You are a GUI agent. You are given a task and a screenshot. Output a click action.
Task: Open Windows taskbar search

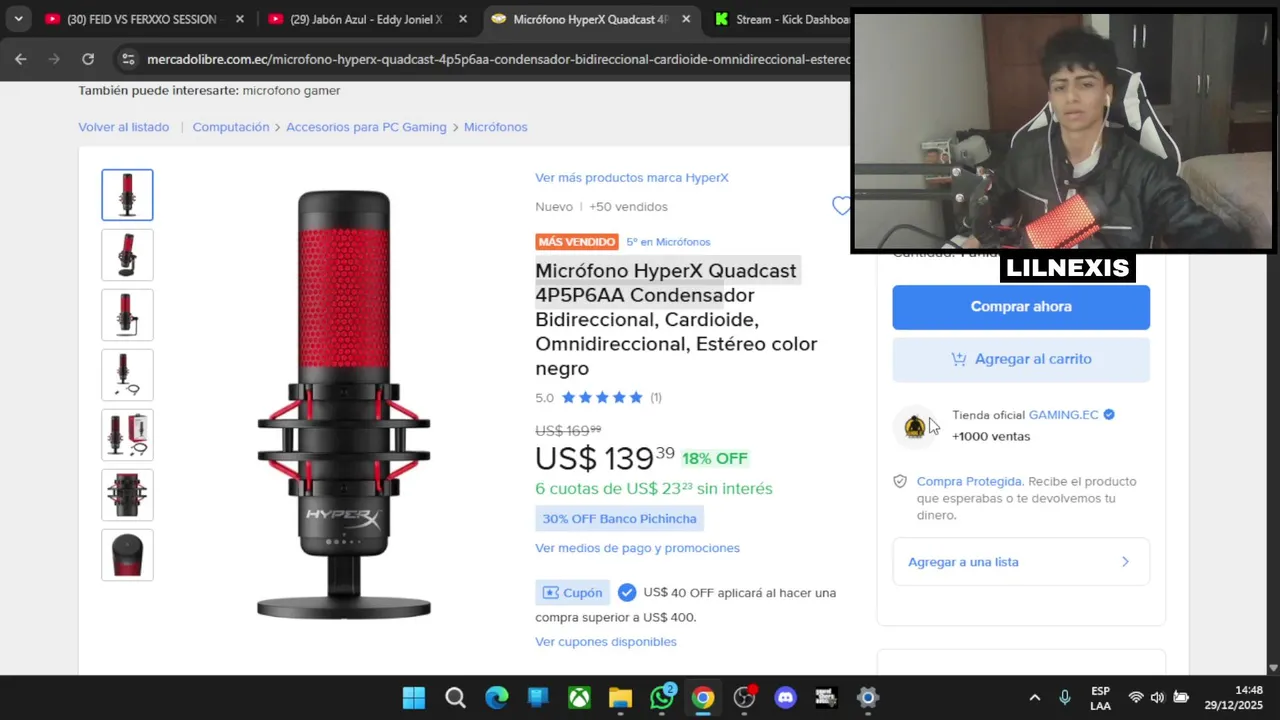(x=455, y=698)
